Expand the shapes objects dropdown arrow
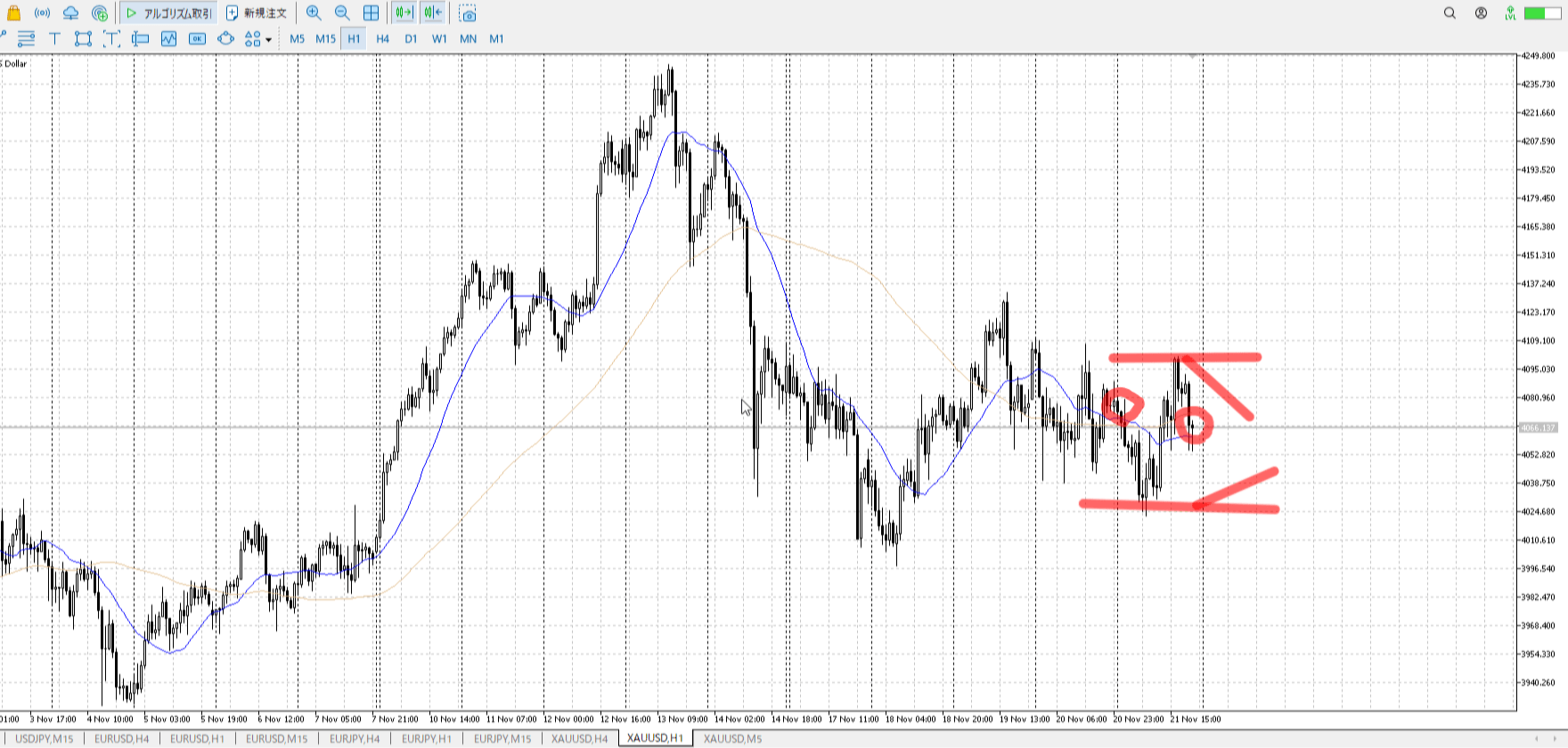The height and width of the screenshot is (748, 1568). (x=268, y=39)
